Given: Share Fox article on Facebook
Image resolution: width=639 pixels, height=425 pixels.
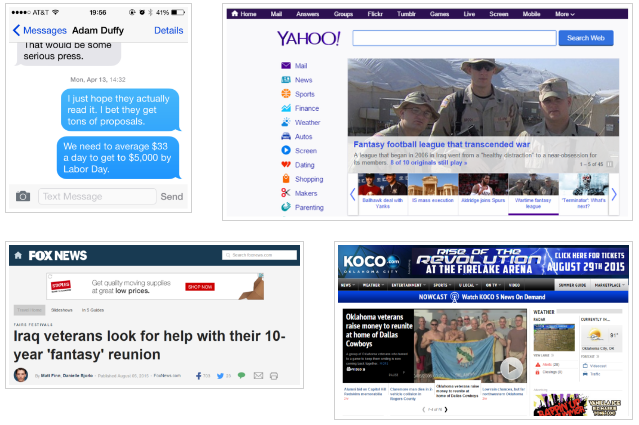Looking at the screenshot, I should click(198, 376).
